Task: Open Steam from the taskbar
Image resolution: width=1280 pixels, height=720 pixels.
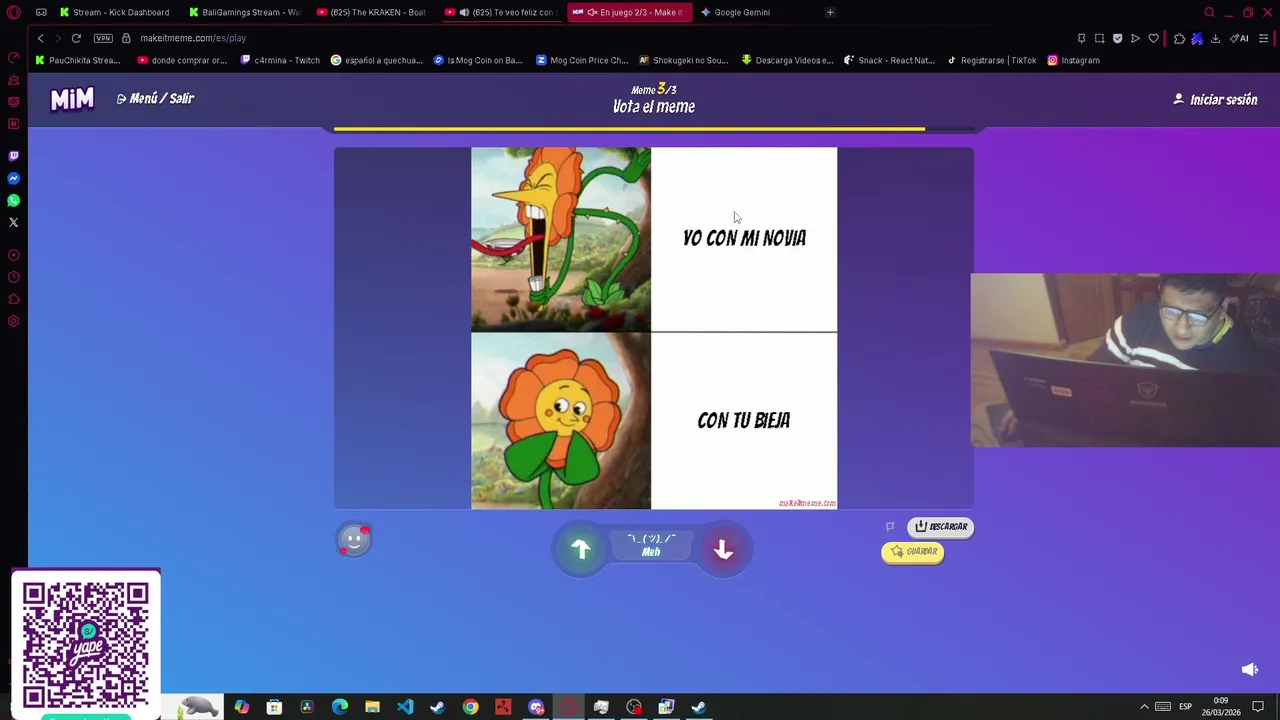Action: click(438, 707)
